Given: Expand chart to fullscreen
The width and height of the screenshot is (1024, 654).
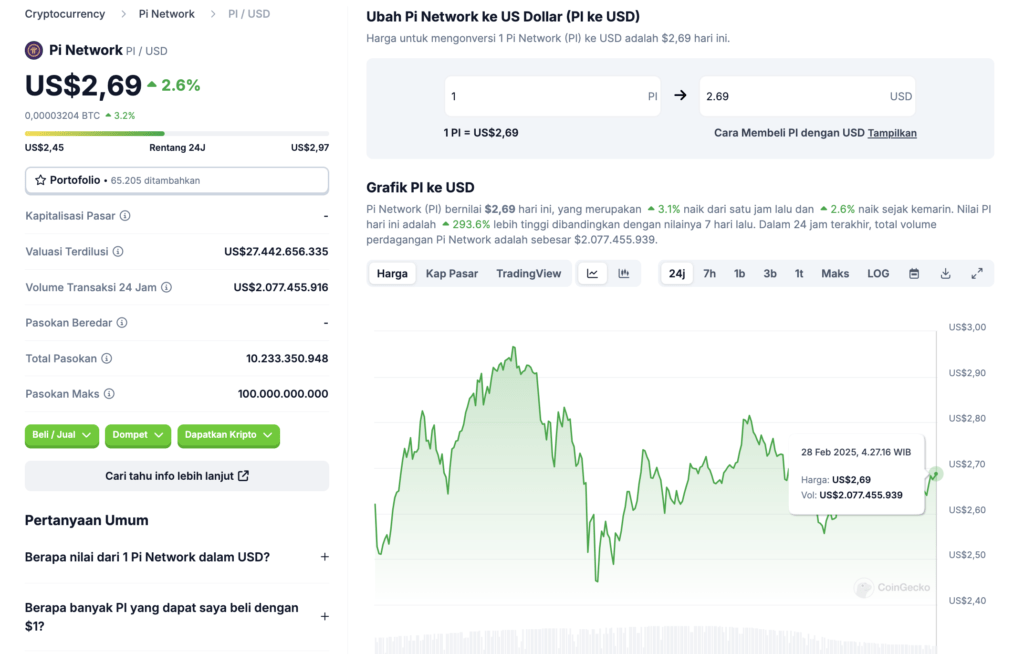Looking at the screenshot, I should click(x=977, y=274).
